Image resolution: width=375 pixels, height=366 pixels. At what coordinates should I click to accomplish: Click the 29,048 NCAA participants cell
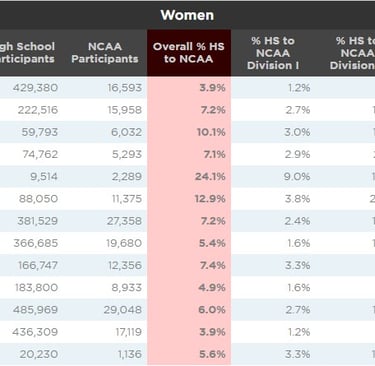(x=123, y=310)
